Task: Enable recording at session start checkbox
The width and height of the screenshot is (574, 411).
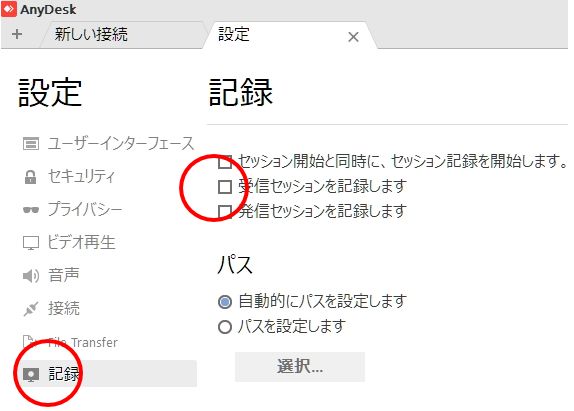Action: pyautogui.click(x=225, y=161)
